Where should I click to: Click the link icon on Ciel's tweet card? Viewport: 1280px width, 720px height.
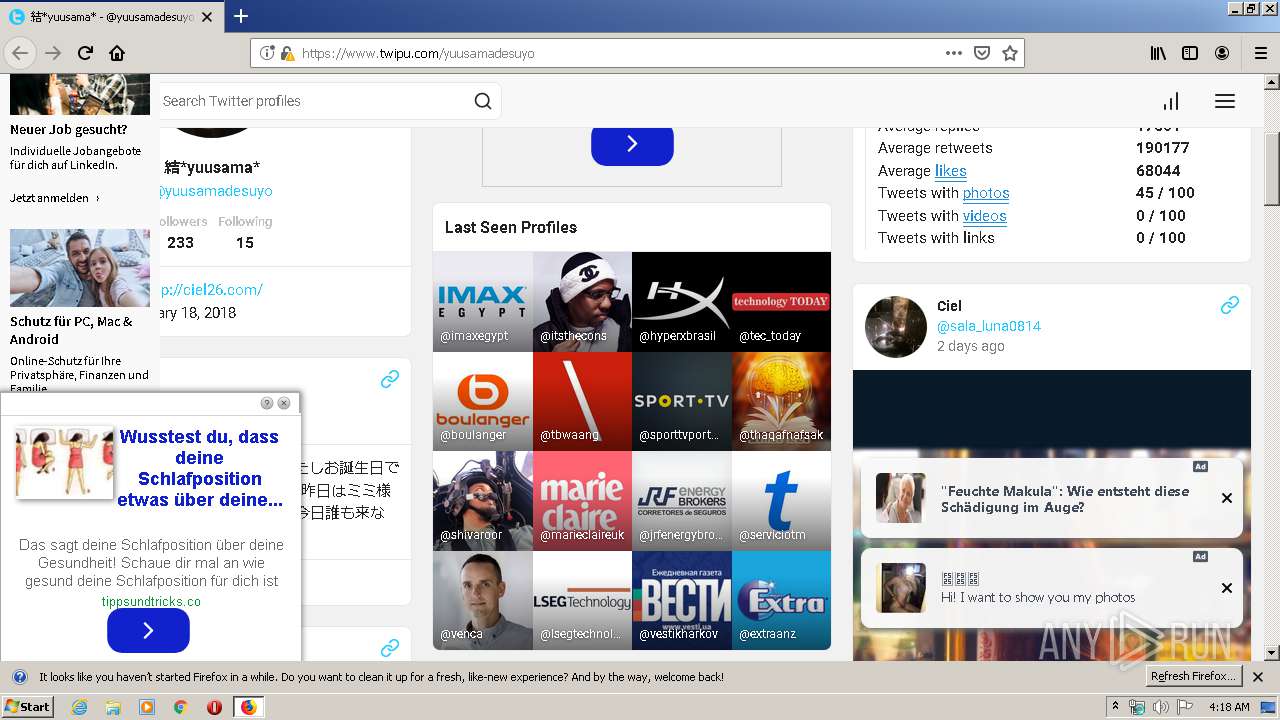click(1230, 306)
